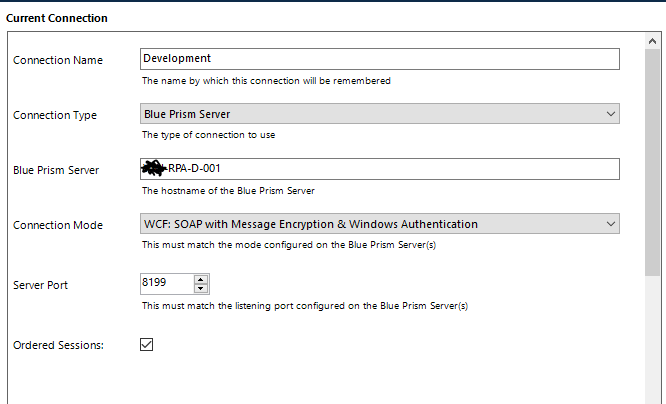The image size is (666, 404).
Task: Click the Server Port number field
Action: tap(166, 284)
